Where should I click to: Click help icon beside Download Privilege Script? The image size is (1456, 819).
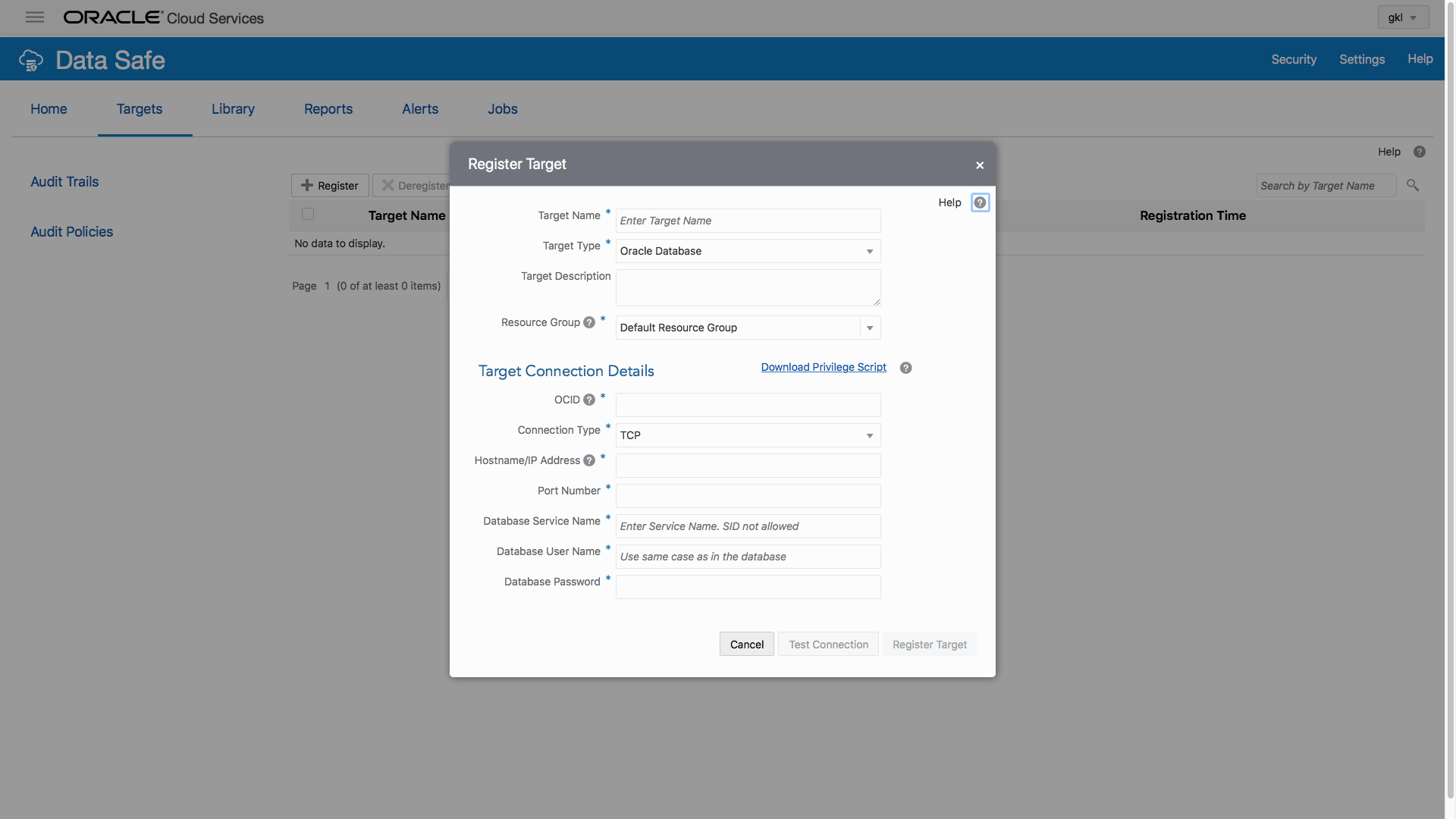tap(905, 368)
